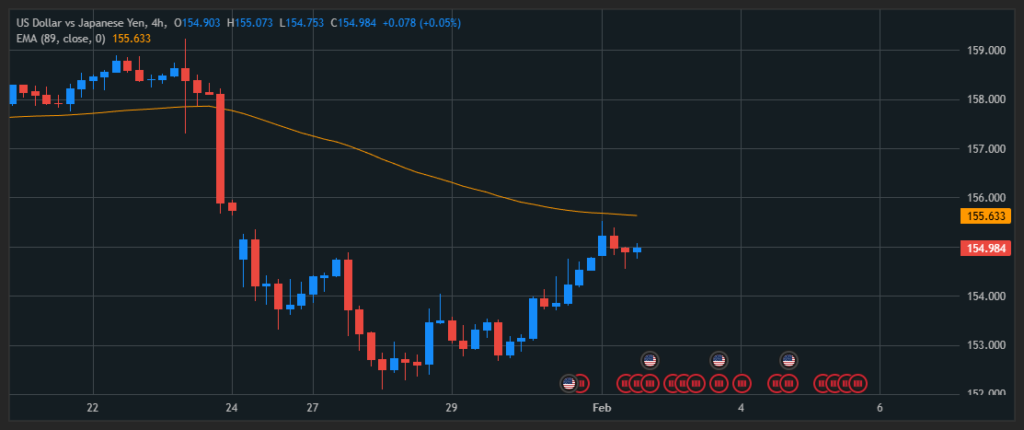Open the isolated red event icon above the 4 date label
Image resolution: width=1024 pixels, height=430 pixels.
pos(742,383)
